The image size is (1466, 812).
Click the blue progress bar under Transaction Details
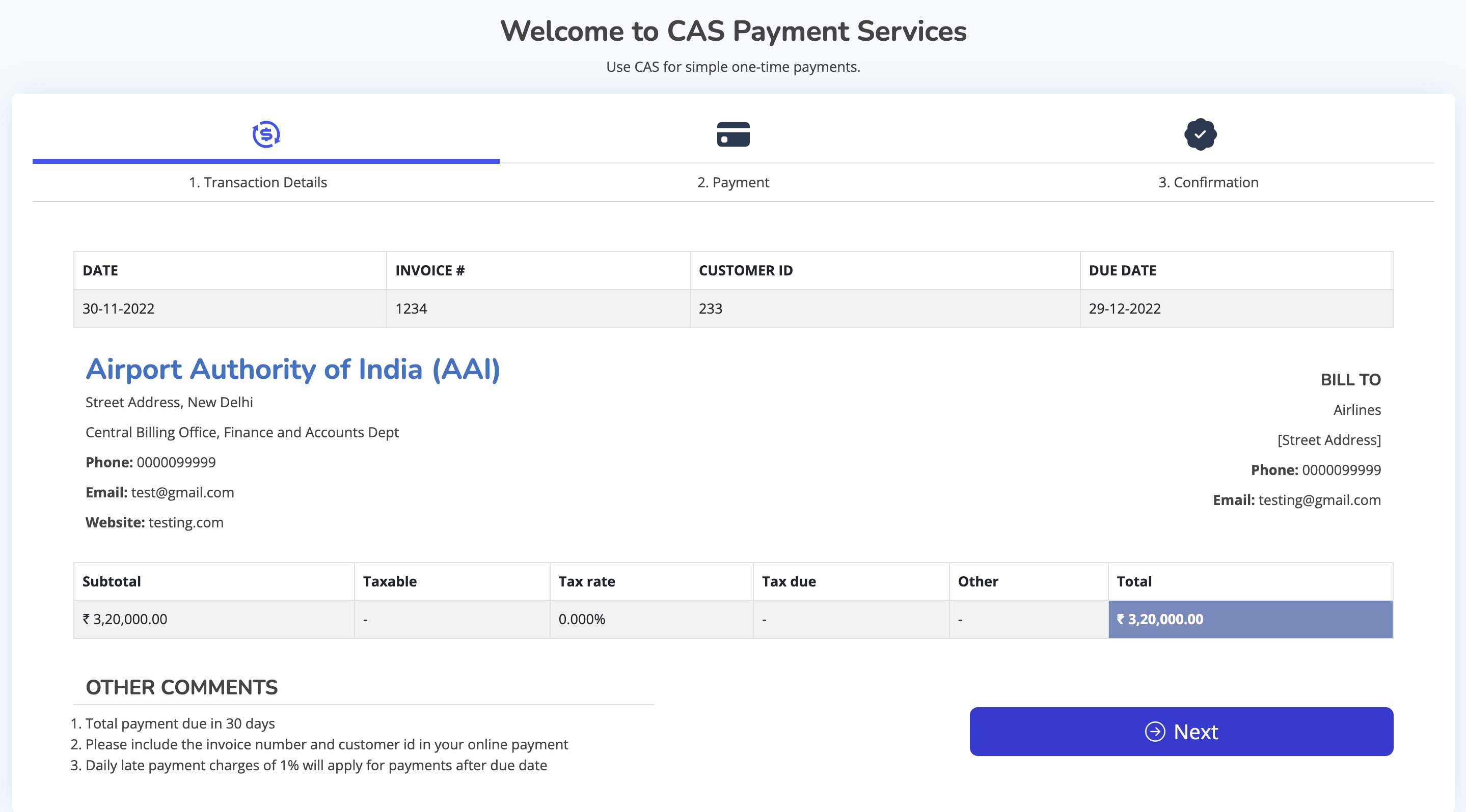tap(266, 161)
